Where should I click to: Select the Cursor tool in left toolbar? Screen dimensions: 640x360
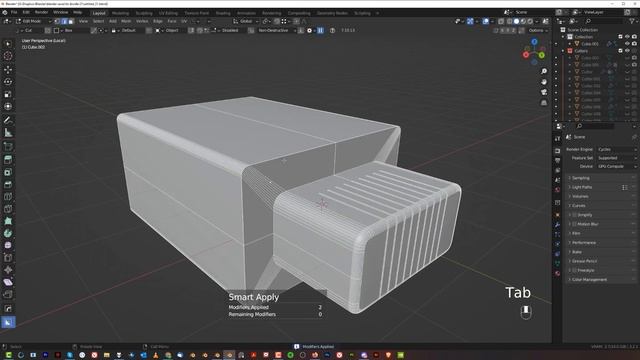point(8,56)
